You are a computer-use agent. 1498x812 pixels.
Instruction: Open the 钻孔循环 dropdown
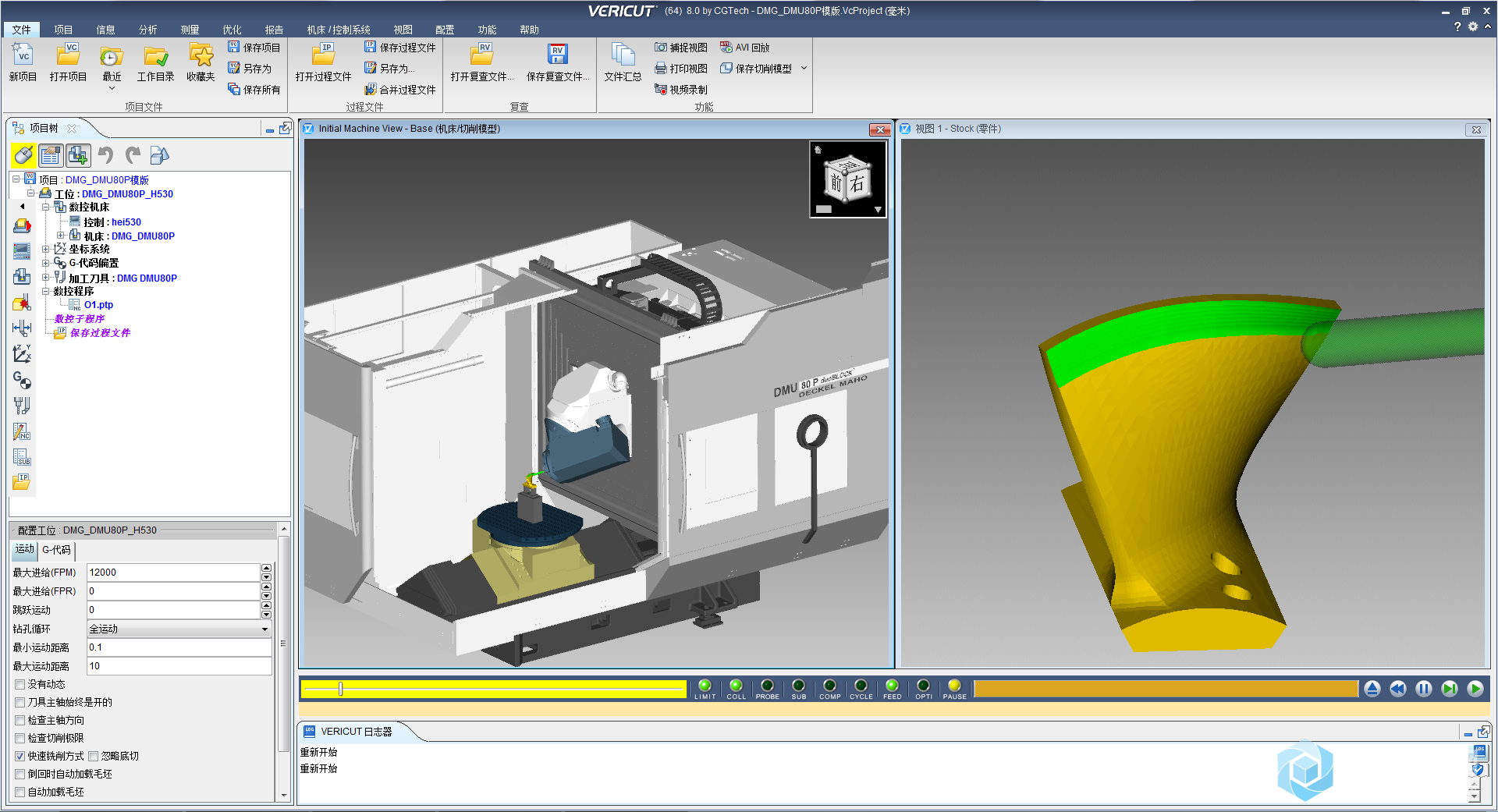click(x=179, y=629)
